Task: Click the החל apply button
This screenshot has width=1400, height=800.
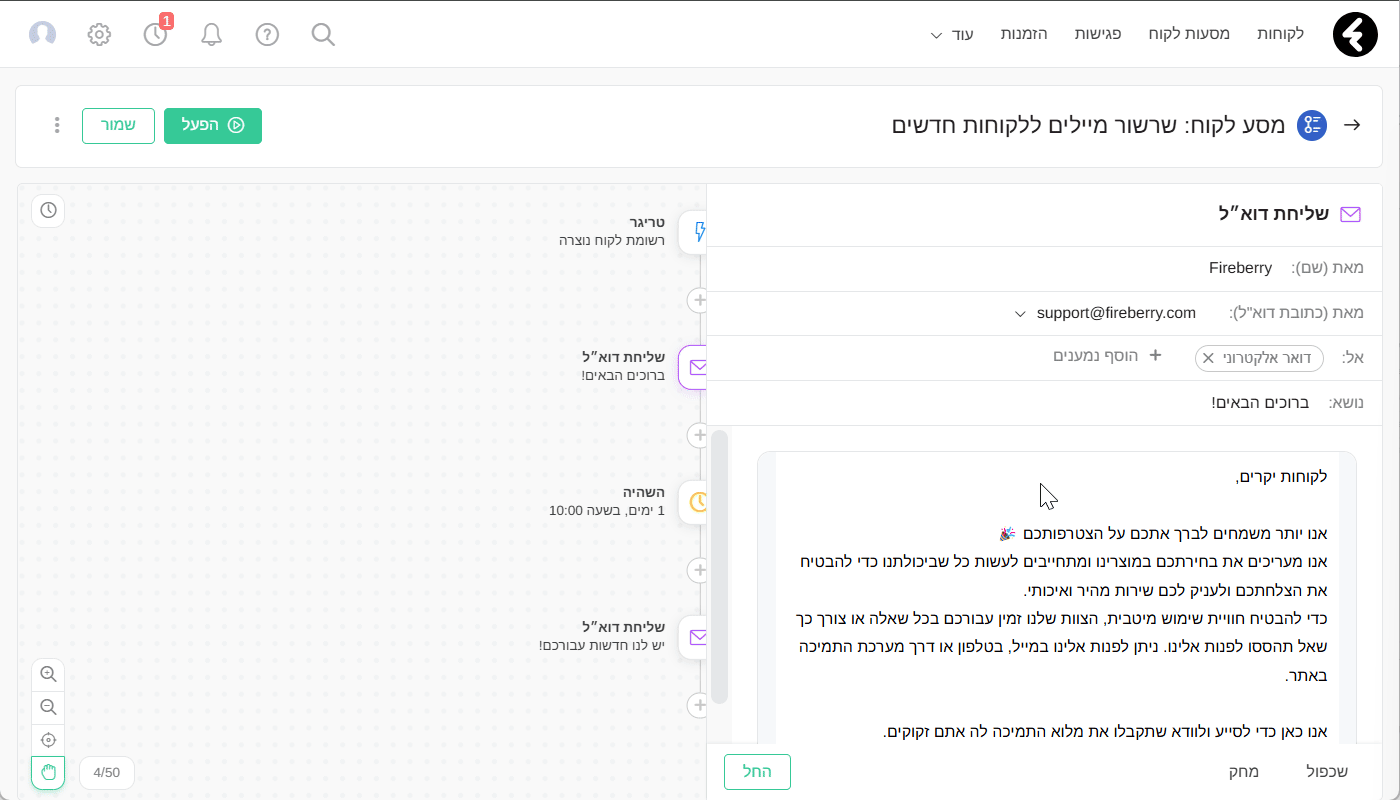Action: click(757, 772)
